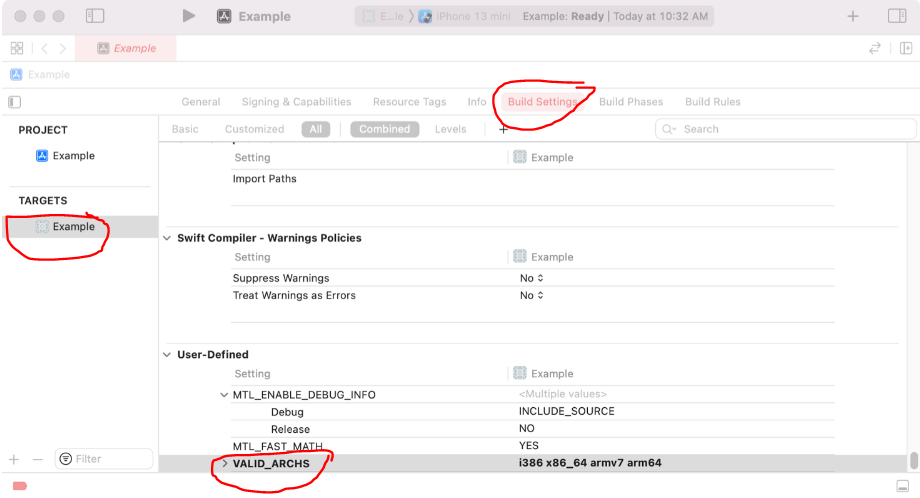Open the related items grid menu
The height and width of the screenshot is (498, 920).
[x=17, y=48]
